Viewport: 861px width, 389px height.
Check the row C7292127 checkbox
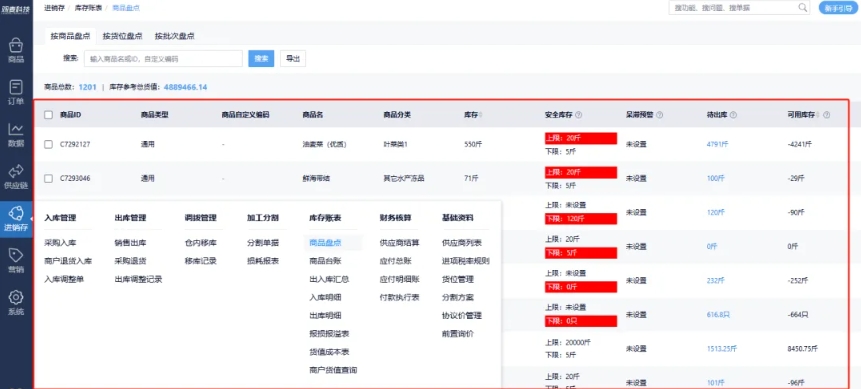pos(48,145)
